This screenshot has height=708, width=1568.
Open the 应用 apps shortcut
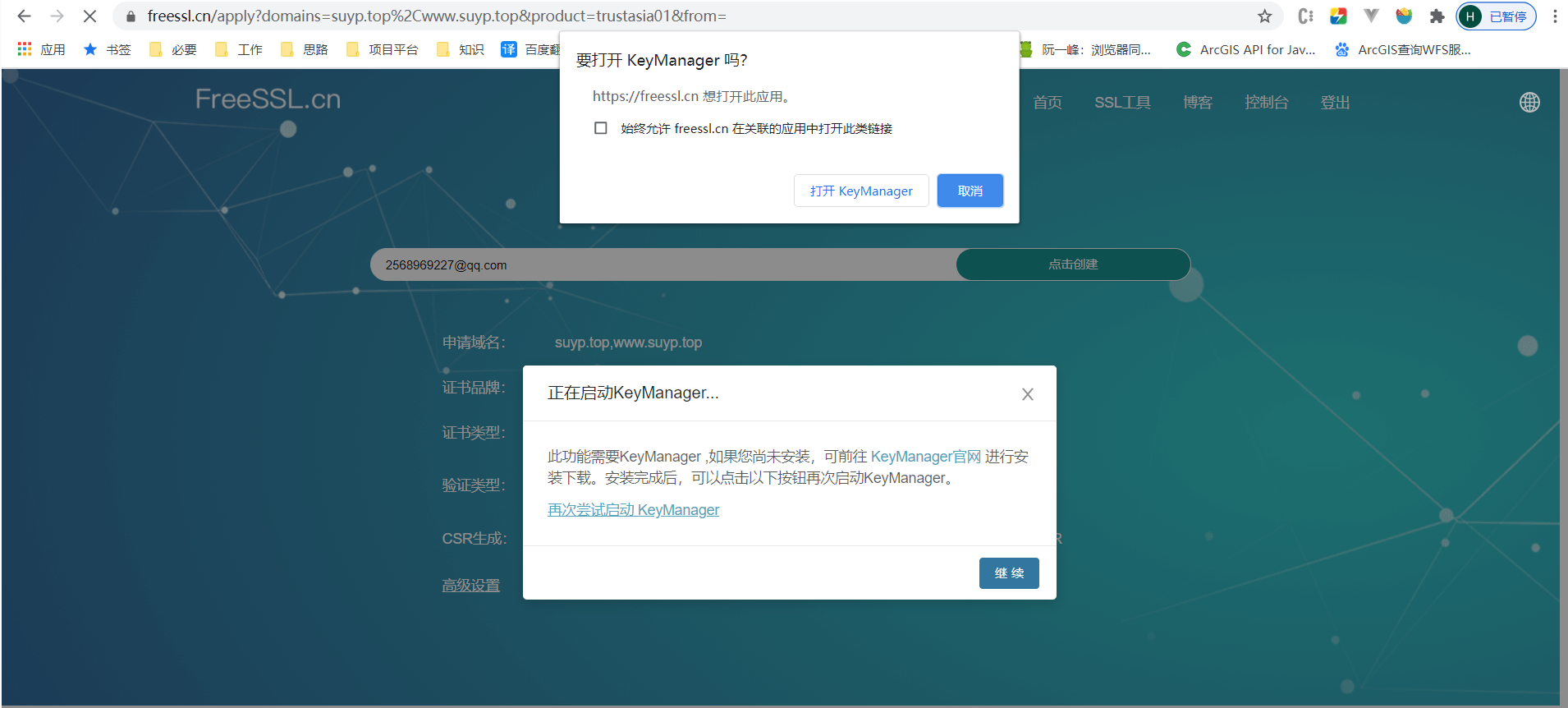click(x=41, y=49)
